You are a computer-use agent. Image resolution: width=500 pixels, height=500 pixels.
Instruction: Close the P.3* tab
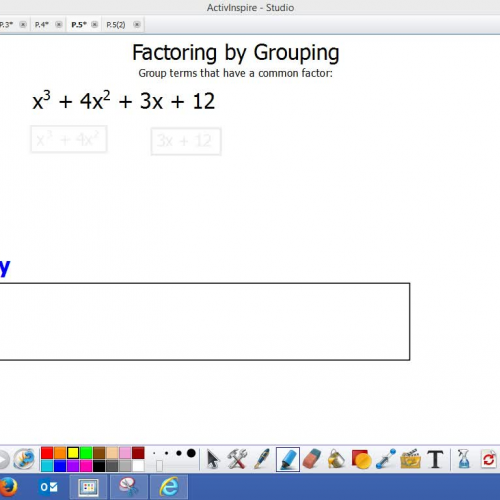pyautogui.click(x=23, y=25)
